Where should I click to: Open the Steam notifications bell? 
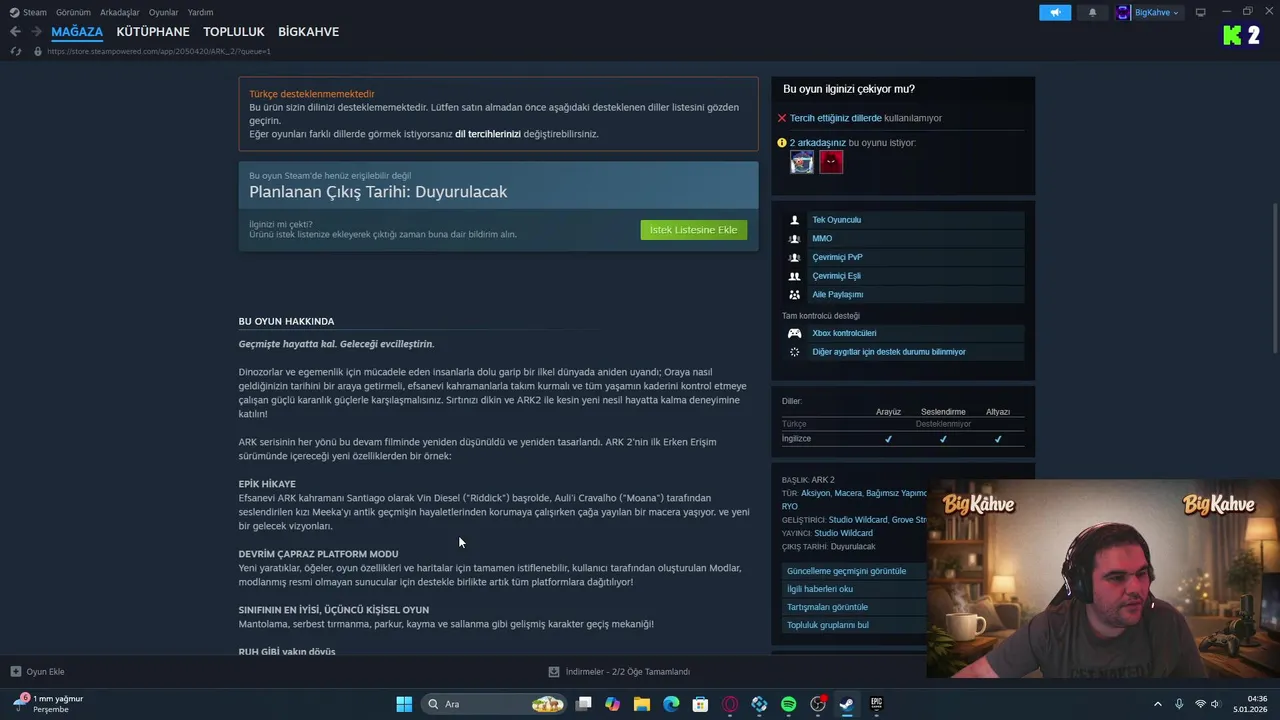(1092, 12)
